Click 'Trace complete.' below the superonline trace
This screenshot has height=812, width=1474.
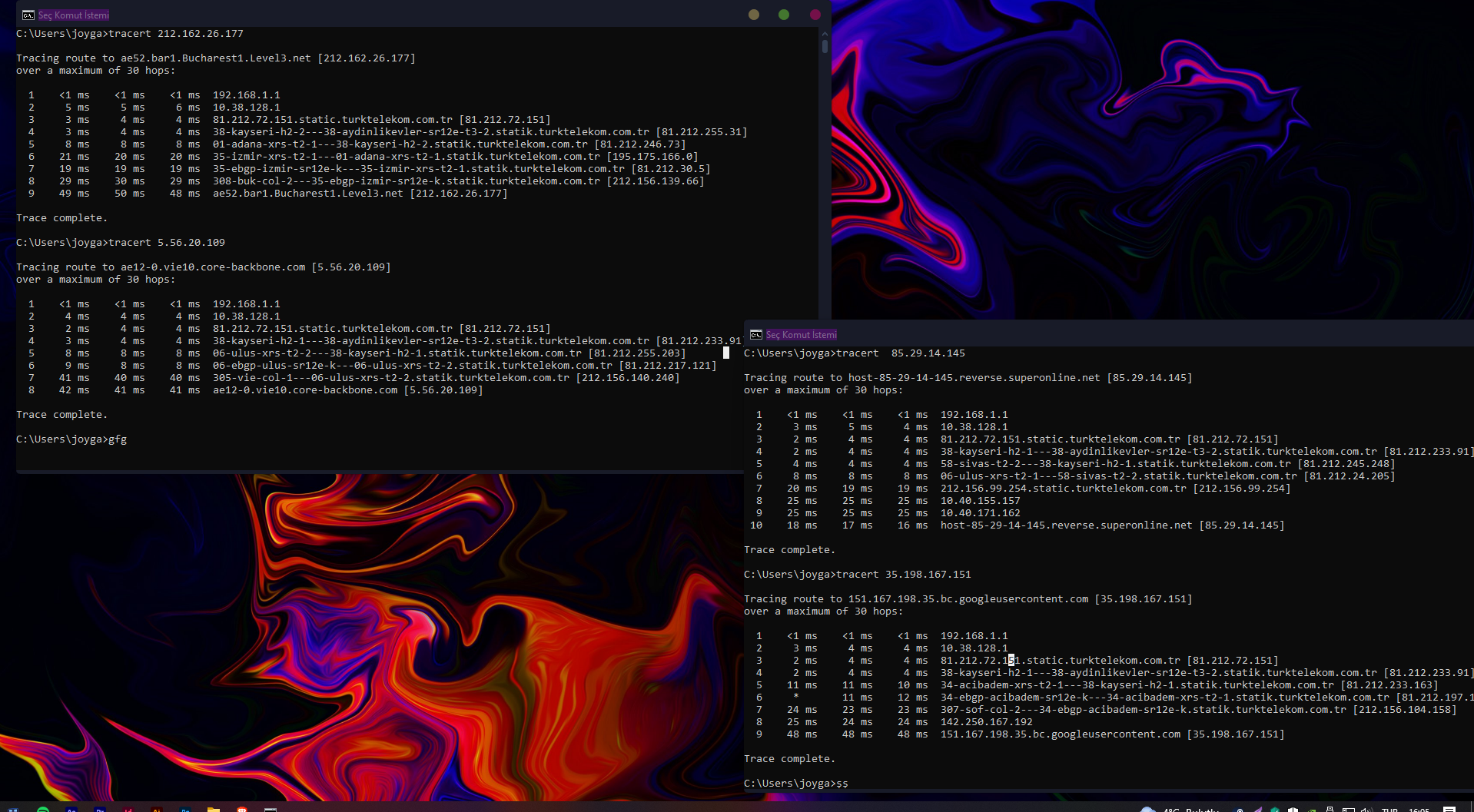(x=790, y=550)
